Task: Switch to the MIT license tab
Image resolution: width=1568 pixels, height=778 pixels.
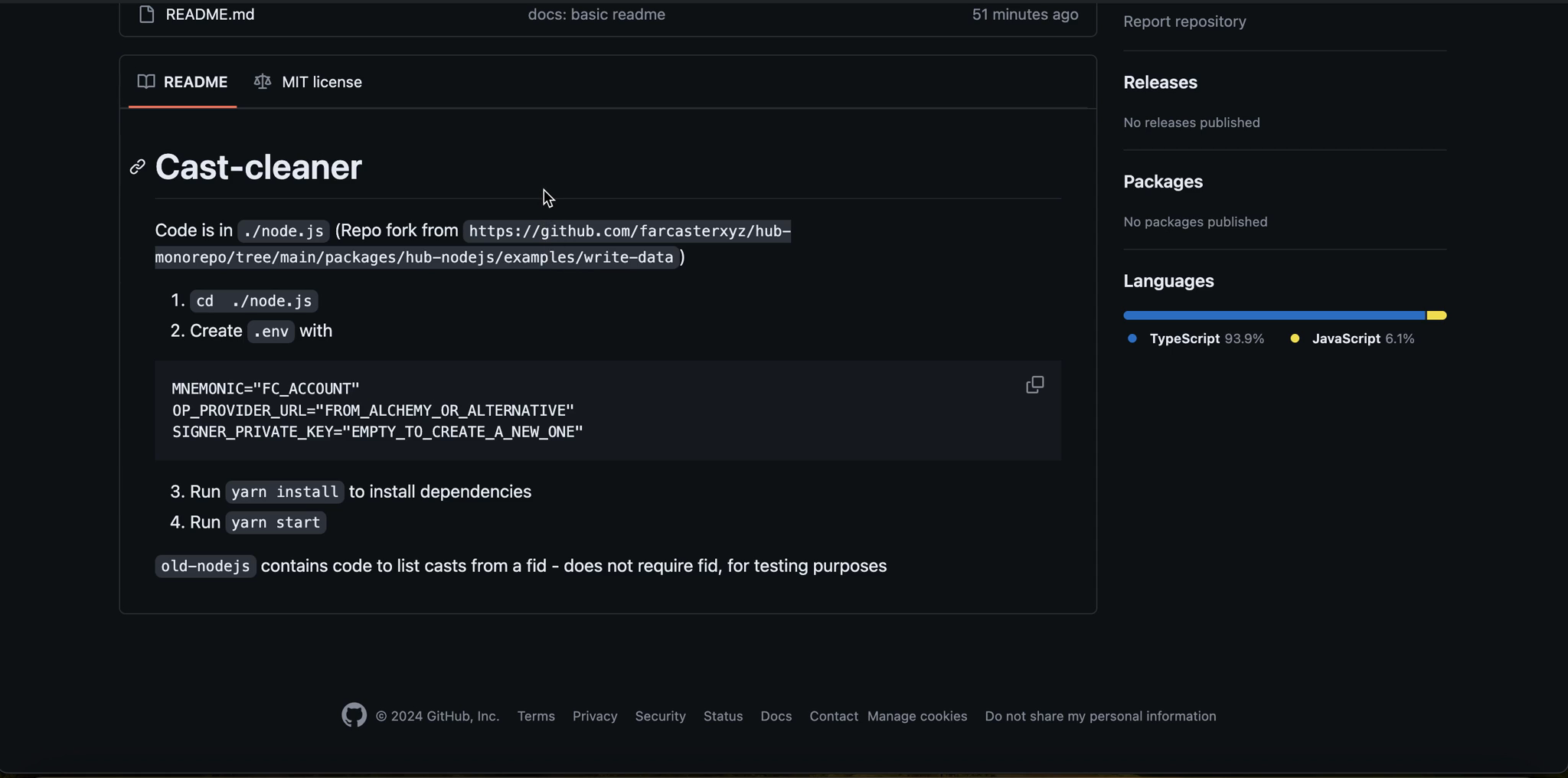Action: tap(308, 82)
